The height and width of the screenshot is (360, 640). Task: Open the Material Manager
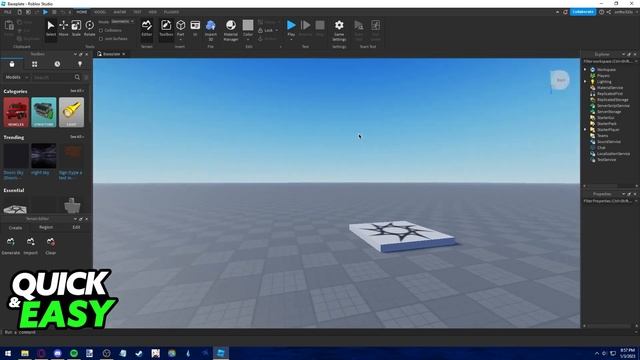point(231,30)
